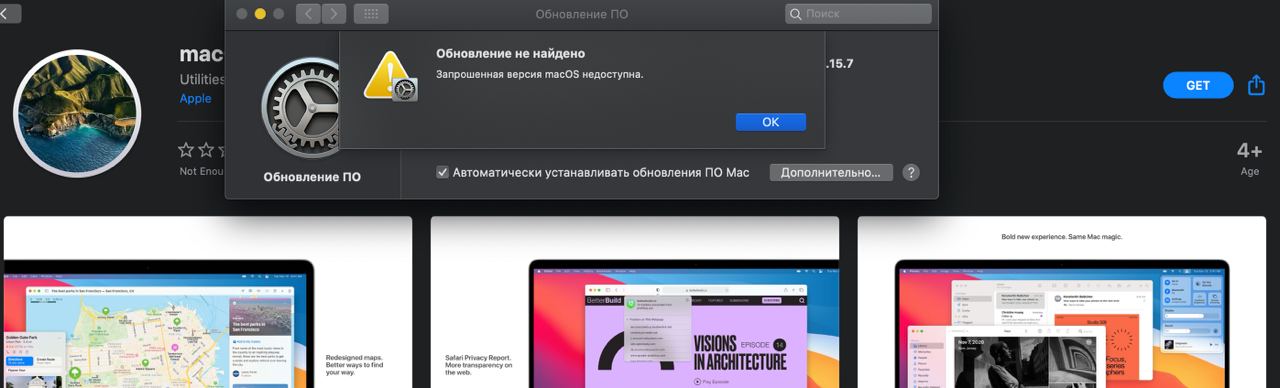
Task: Click the Поиск search field
Action: pyautogui.click(x=858, y=14)
